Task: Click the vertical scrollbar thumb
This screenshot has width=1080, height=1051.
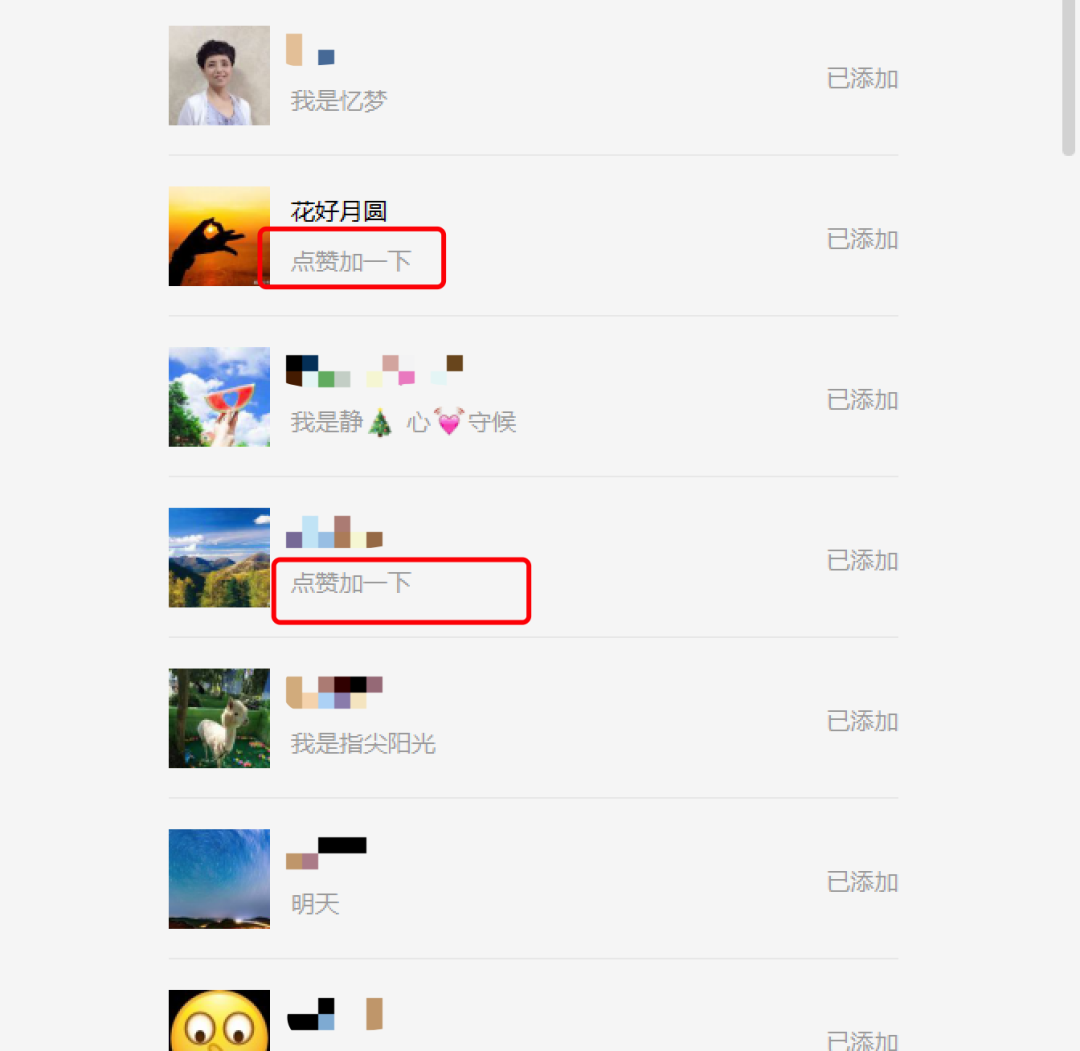Action: 1068,78
